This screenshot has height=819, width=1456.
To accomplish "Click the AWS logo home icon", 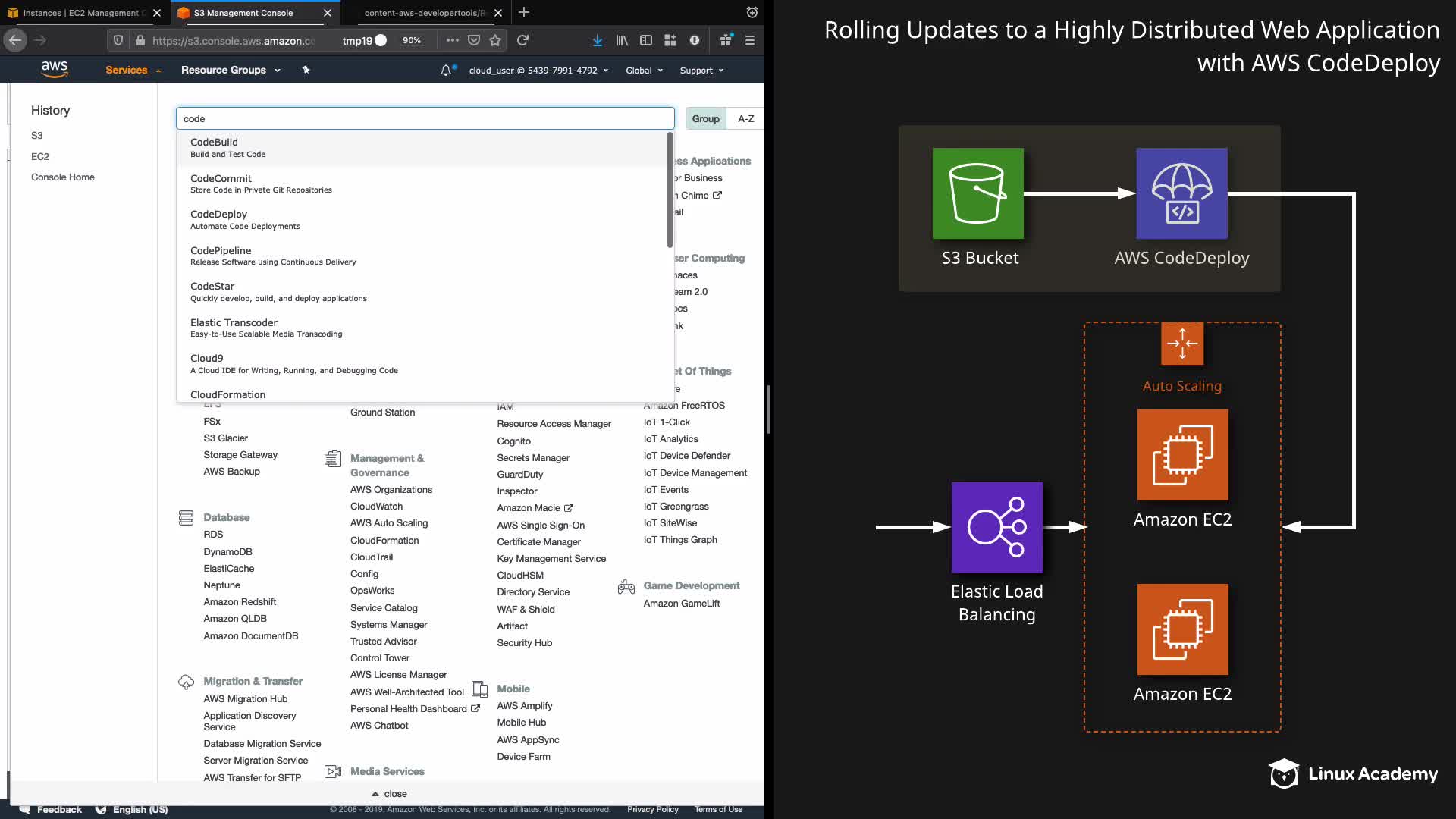I will 54,69.
